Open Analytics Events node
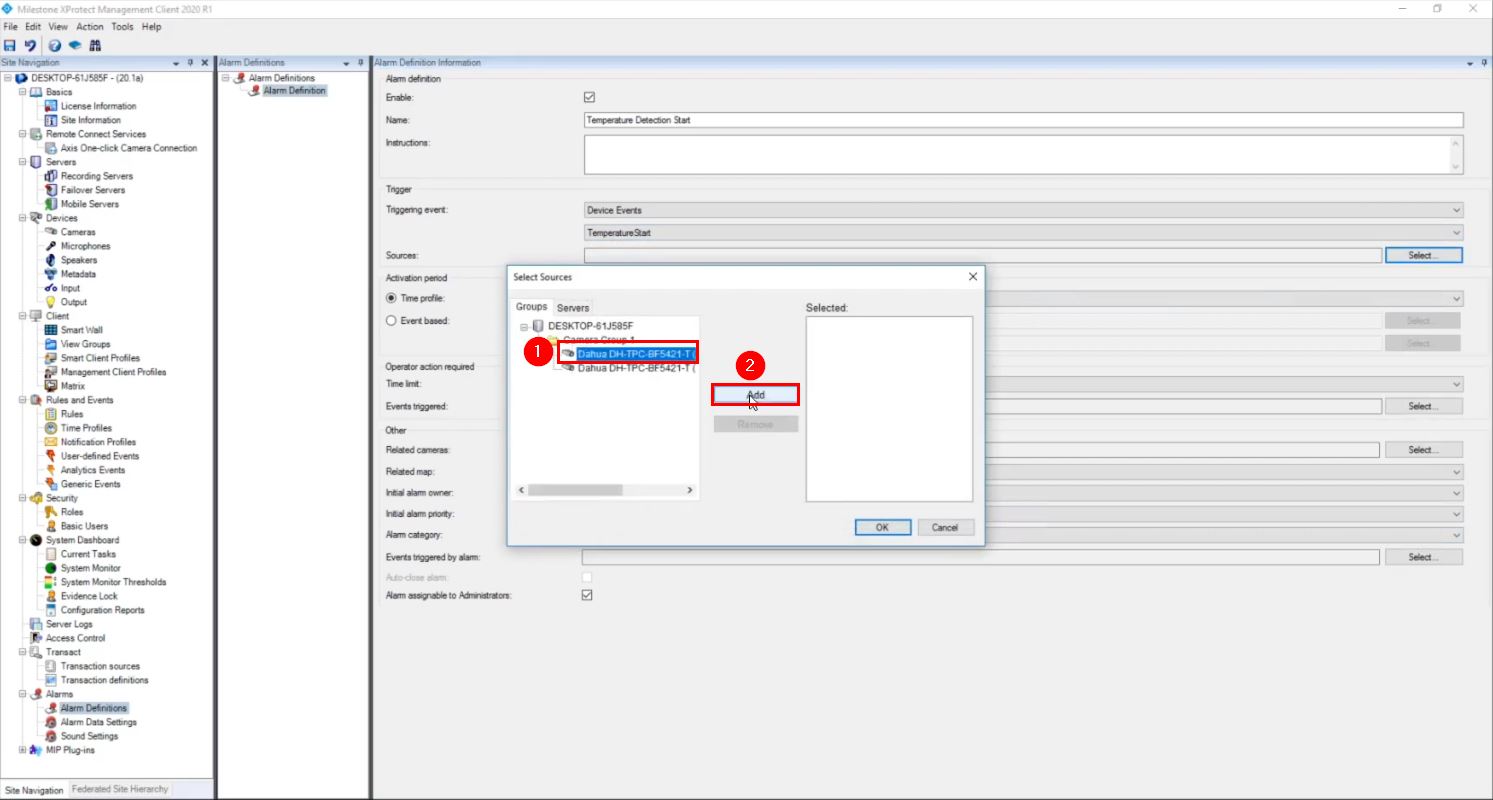1493x800 pixels. coord(93,470)
